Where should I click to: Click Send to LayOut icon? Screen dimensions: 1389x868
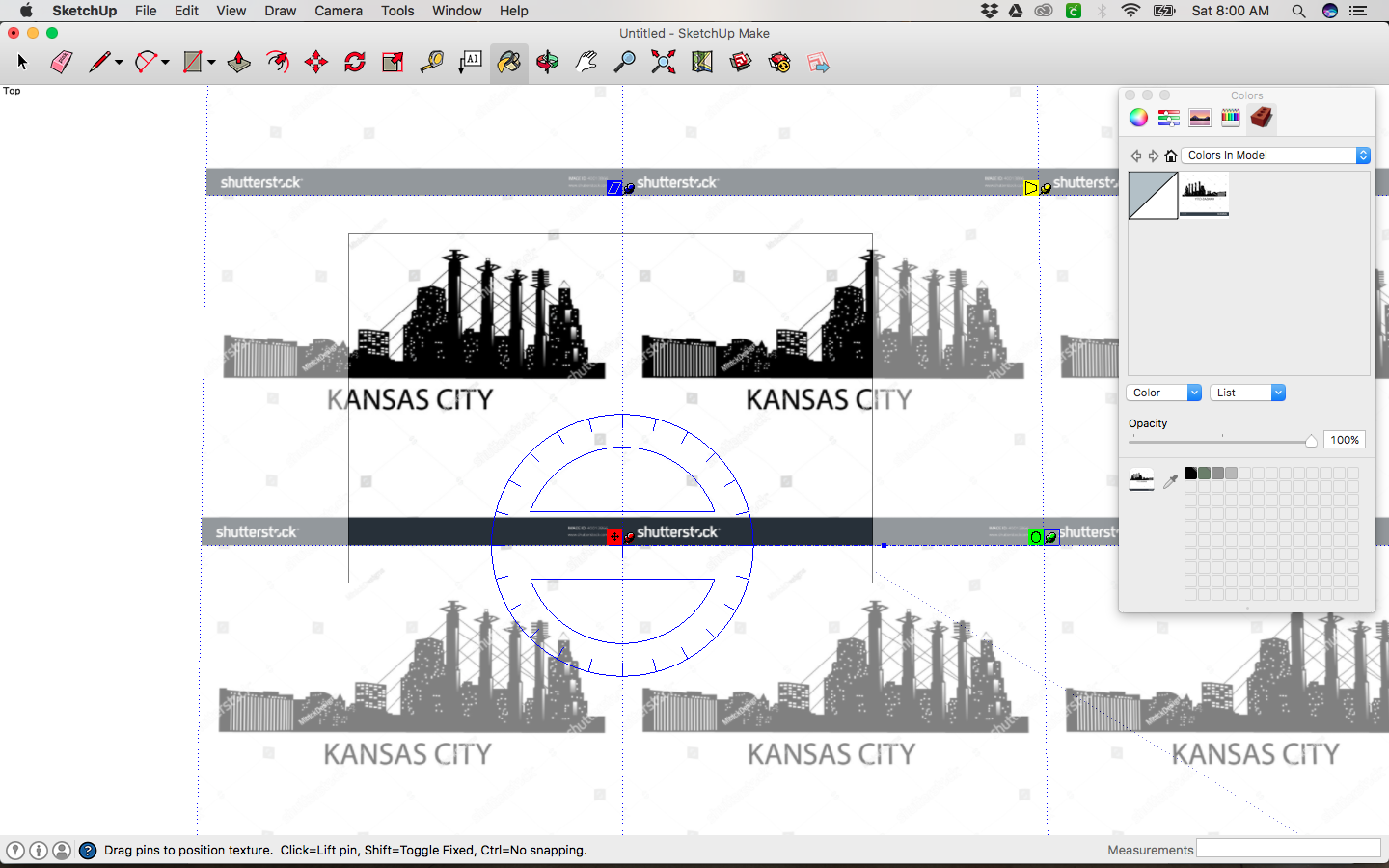tap(818, 63)
